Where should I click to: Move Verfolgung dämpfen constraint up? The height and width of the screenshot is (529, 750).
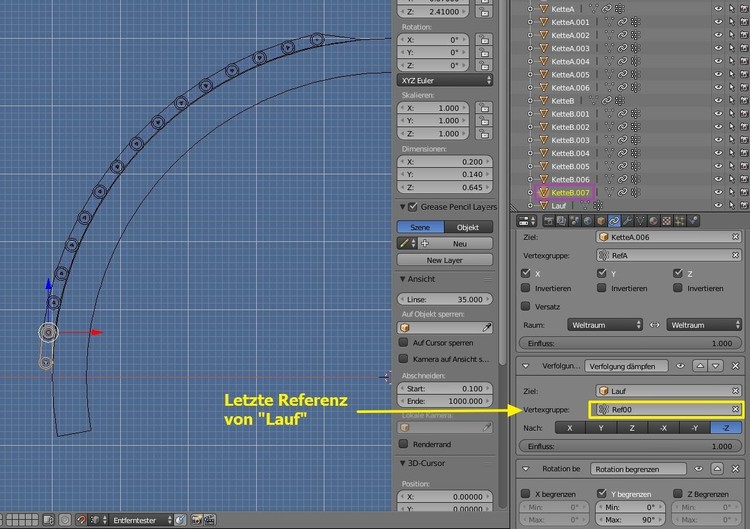pyautogui.click(x=700, y=366)
